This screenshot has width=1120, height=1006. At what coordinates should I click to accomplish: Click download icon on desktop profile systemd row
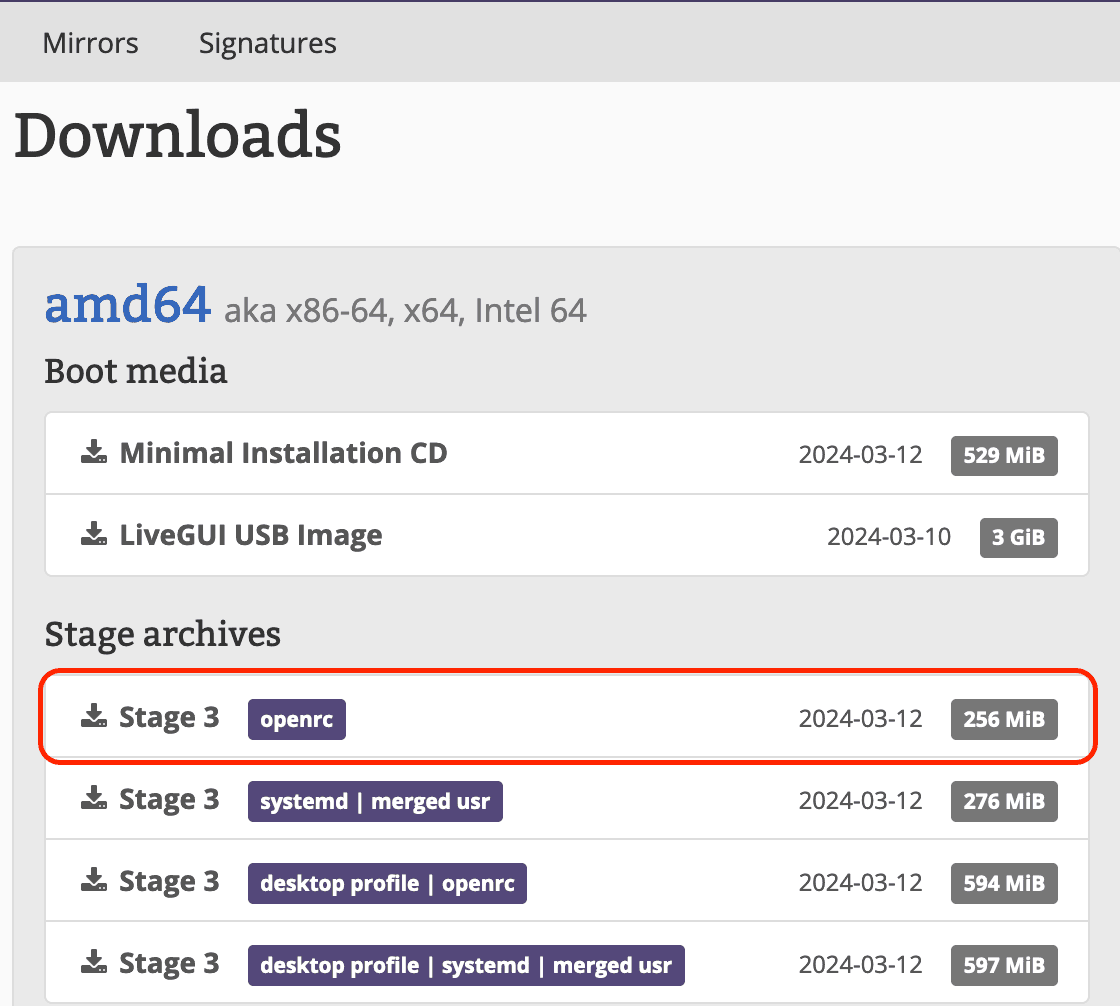point(94,963)
